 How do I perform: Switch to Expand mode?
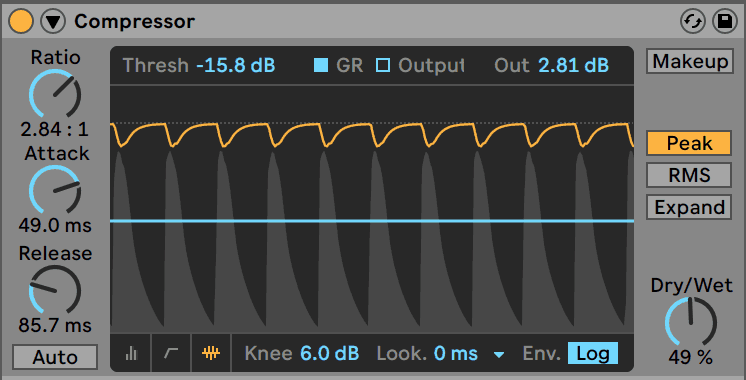pyautogui.click(x=688, y=207)
